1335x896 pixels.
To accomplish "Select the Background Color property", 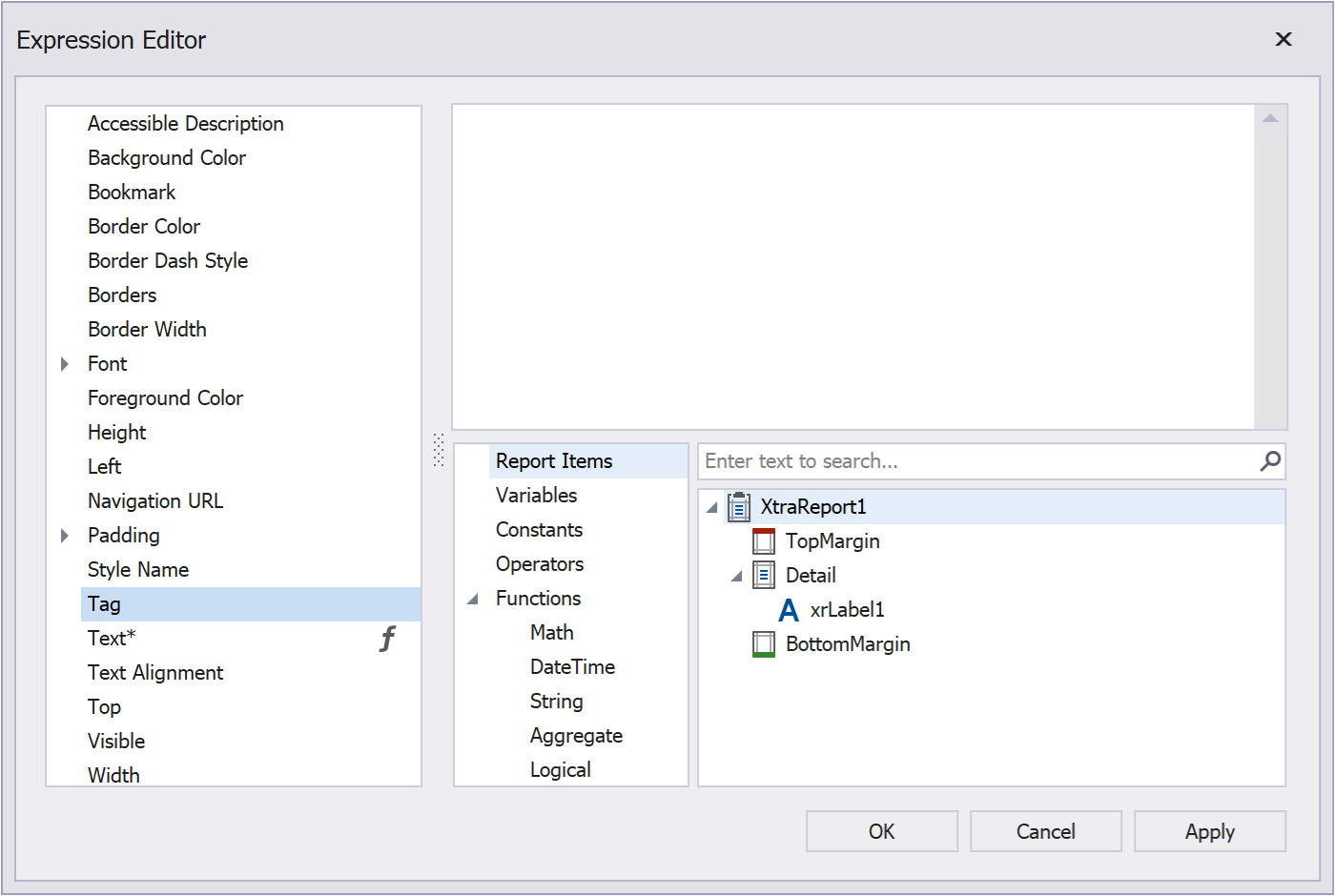I will click(x=167, y=158).
